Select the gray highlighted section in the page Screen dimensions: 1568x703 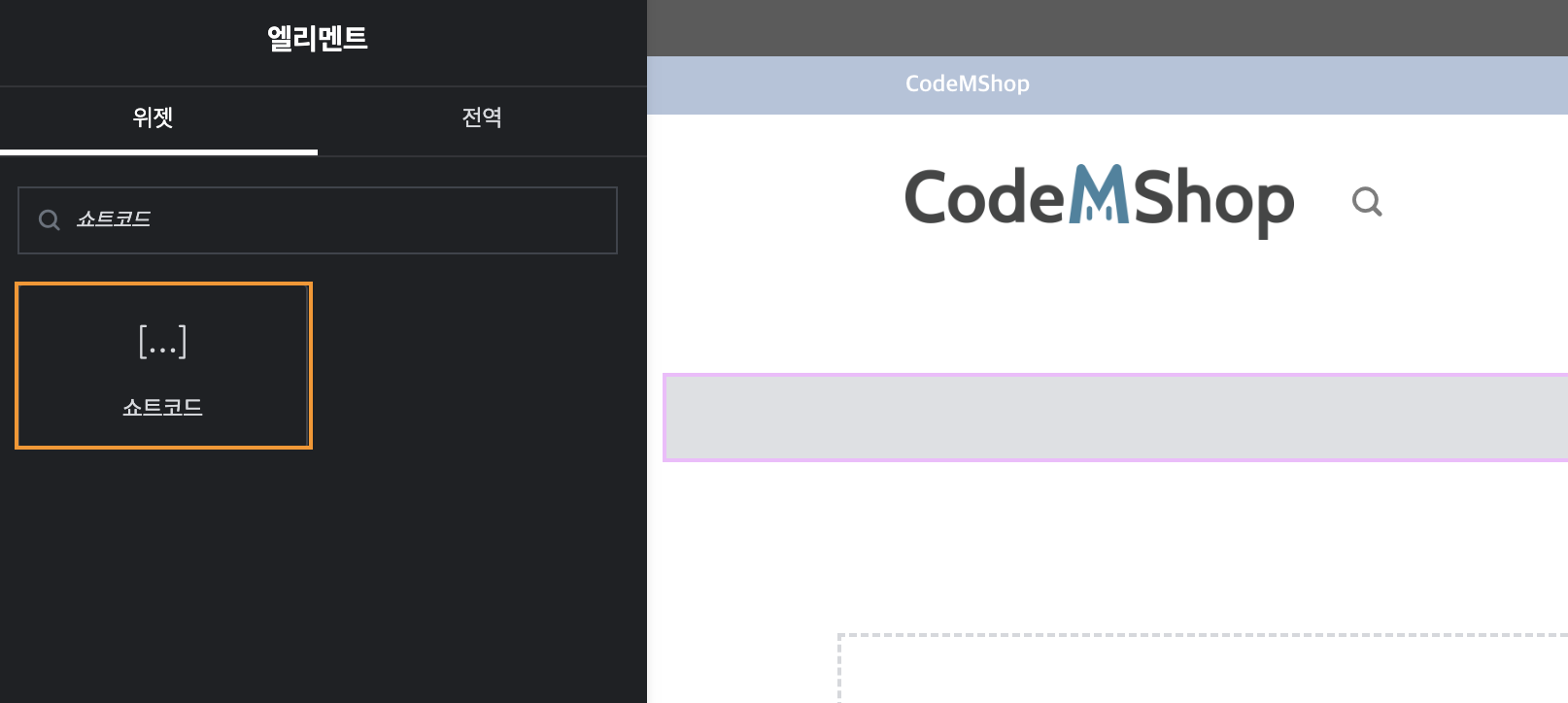(1115, 418)
